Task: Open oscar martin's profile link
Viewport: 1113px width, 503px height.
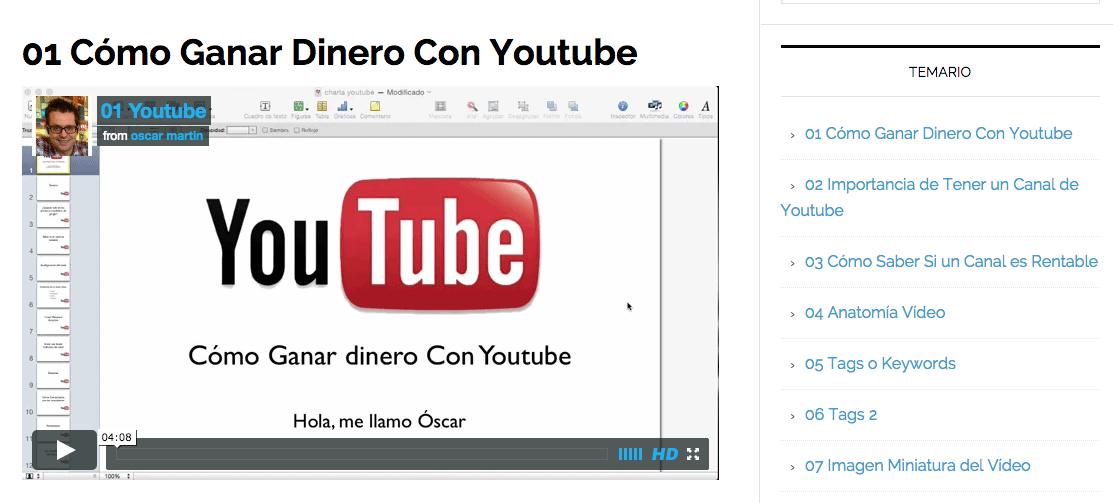Action: click(167, 136)
